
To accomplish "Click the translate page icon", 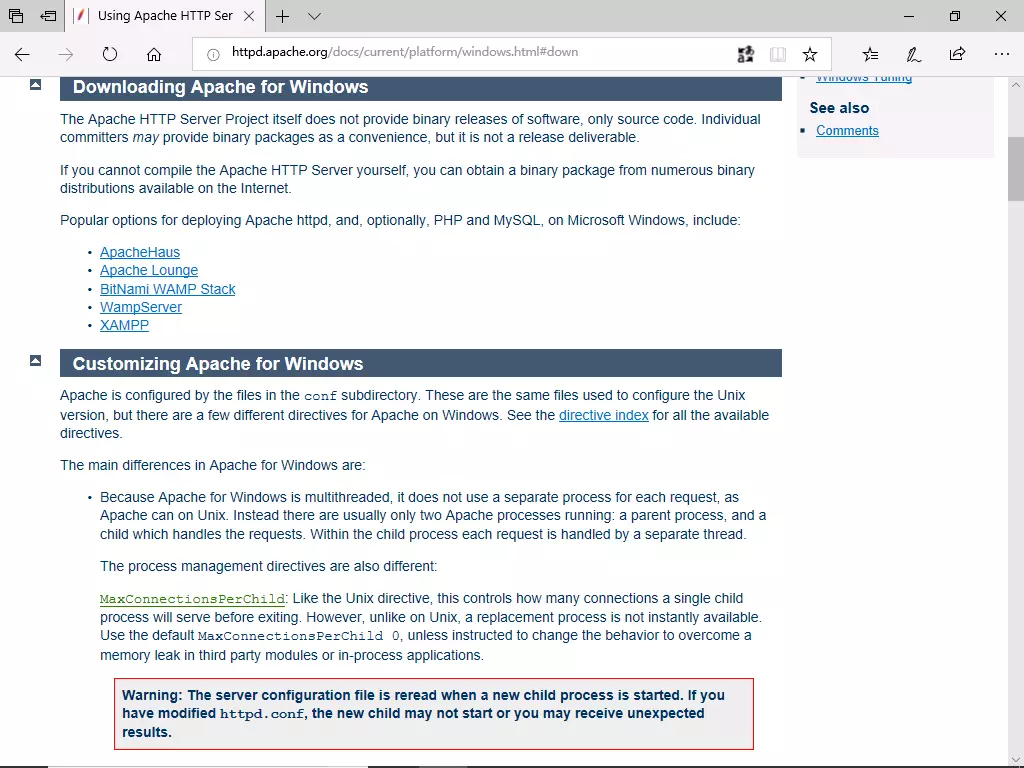I will tap(745, 54).
